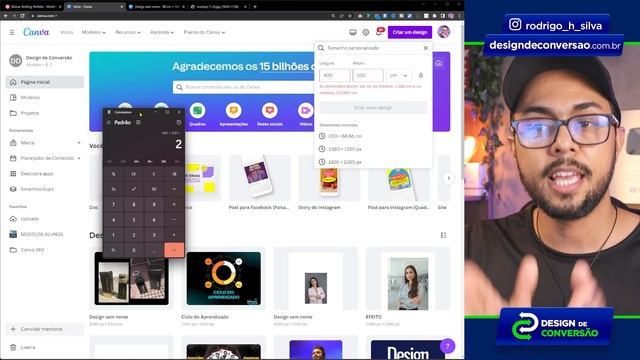Toggle calculator keep-on-top icon
Screen dimensions: 640x360
[x=138, y=122]
